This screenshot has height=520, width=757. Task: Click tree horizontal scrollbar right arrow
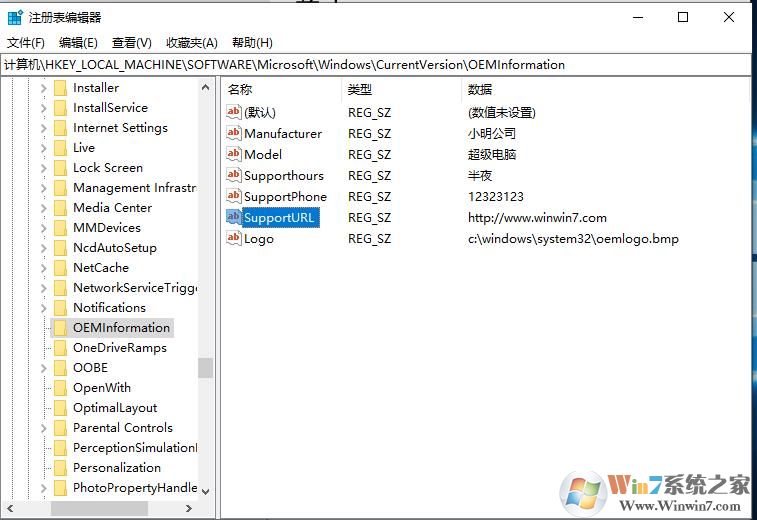(189, 508)
